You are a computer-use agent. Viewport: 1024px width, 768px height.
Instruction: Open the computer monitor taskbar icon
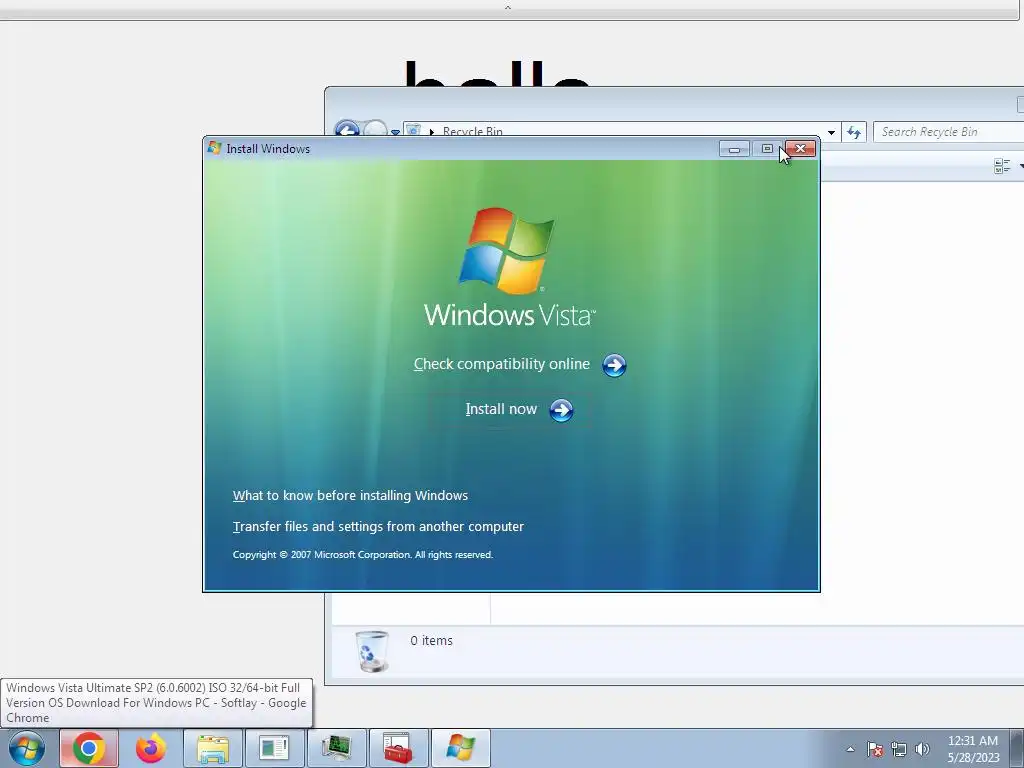pyautogui.click(x=336, y=748)
